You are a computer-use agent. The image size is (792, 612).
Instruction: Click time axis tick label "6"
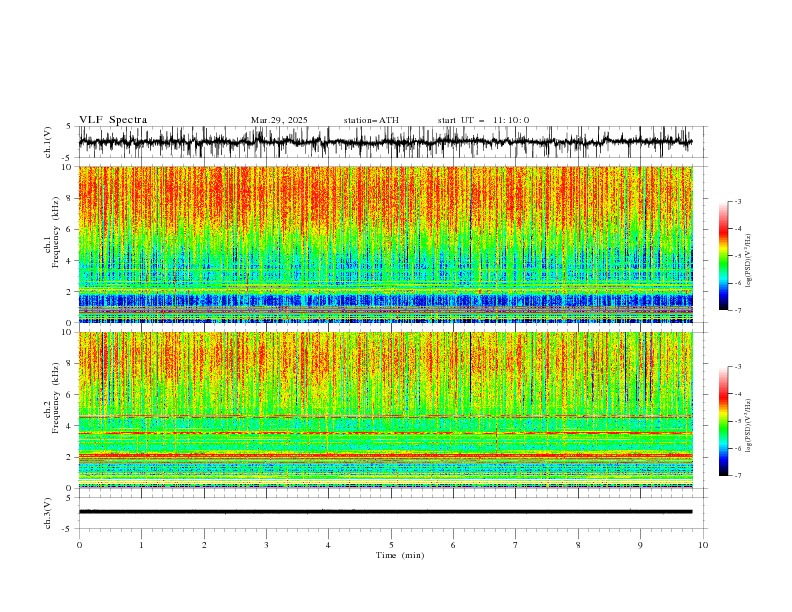453,545
